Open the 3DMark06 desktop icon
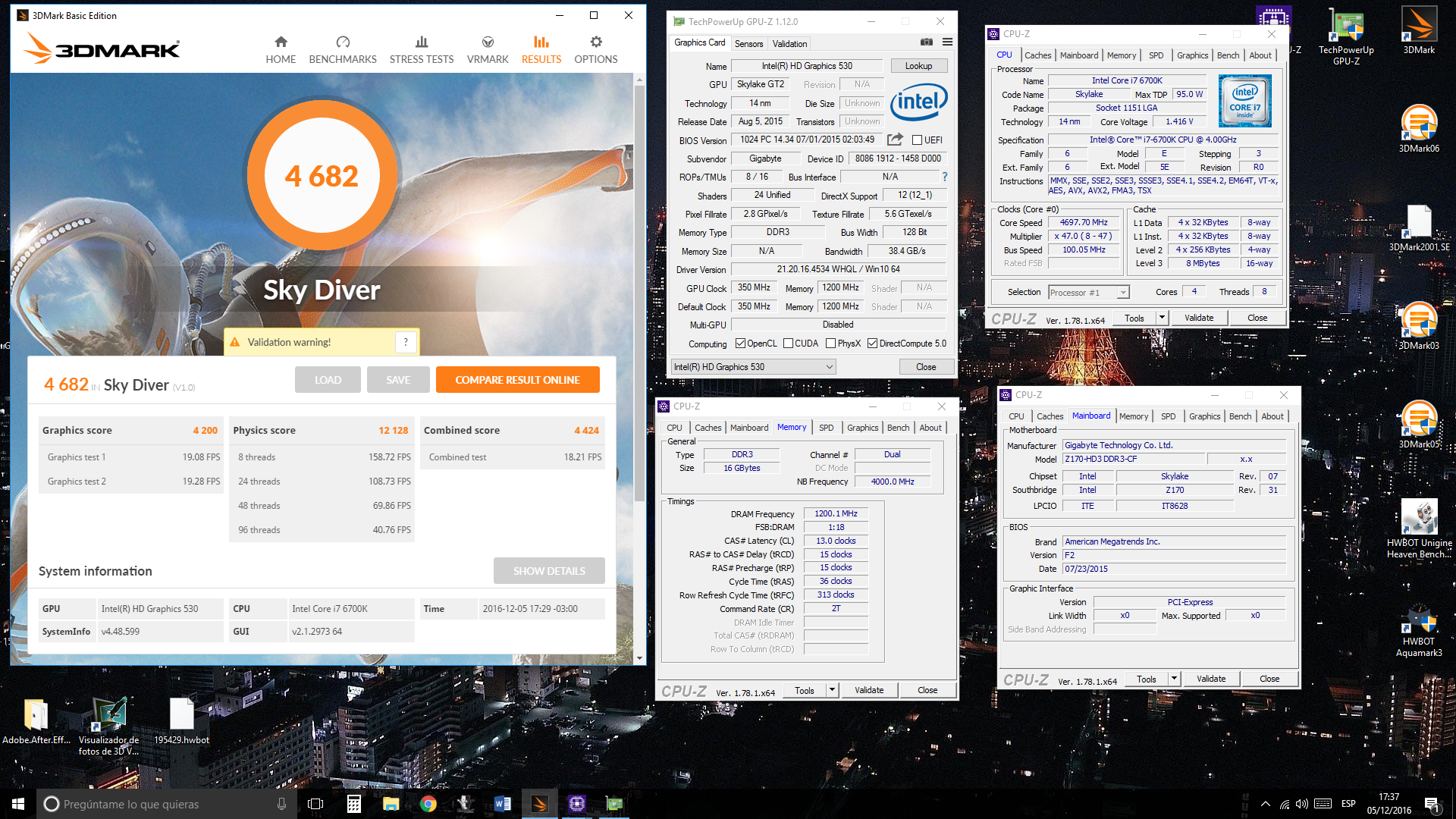Image resolution: width=1456 pixels, height=819 pixels. tap(1419, 129)
